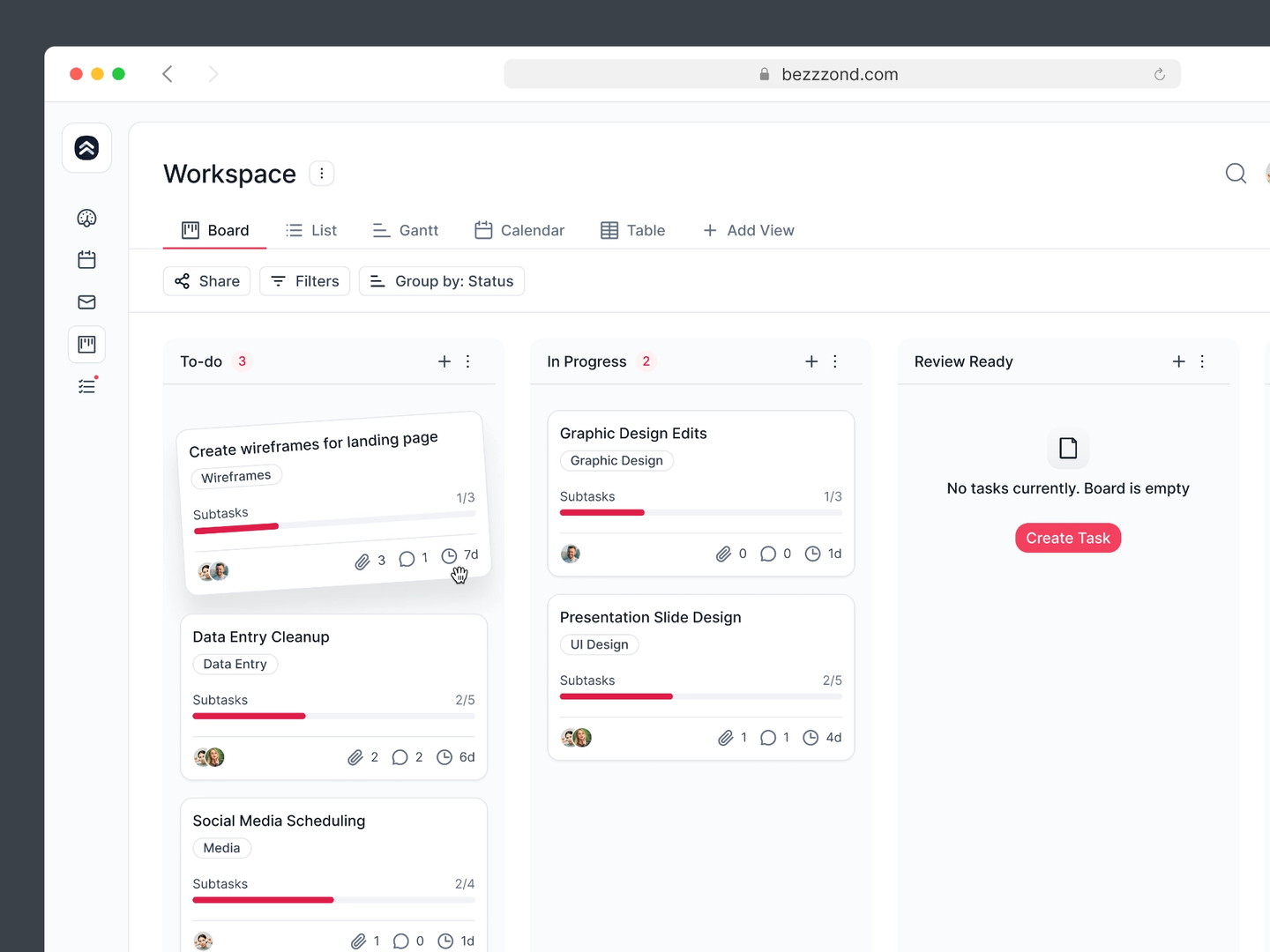Open the mail icon in sidebar
This screenshot has height=952, width=1270.
(86, 302)
